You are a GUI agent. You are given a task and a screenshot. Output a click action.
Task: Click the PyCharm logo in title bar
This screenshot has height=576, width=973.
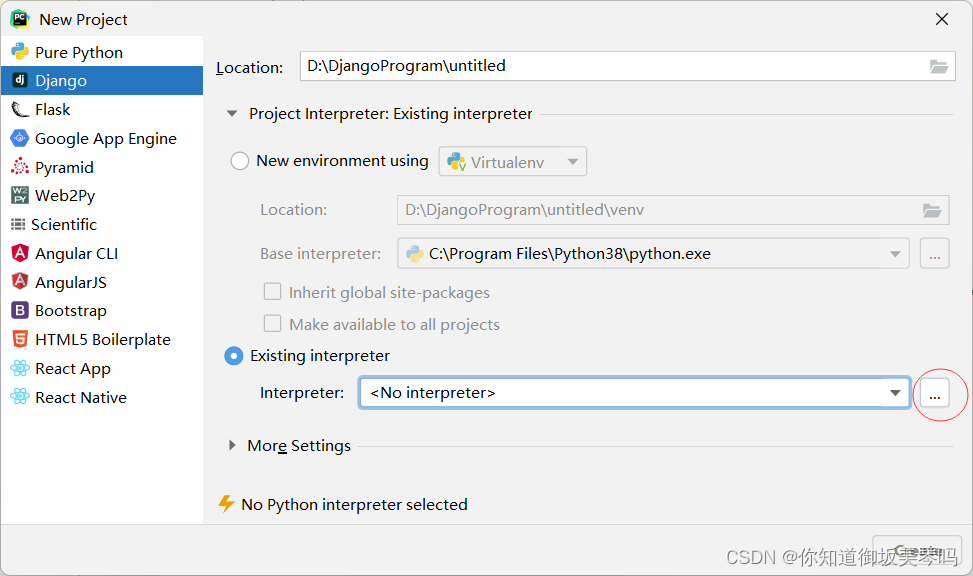click(x=20, y=19)
